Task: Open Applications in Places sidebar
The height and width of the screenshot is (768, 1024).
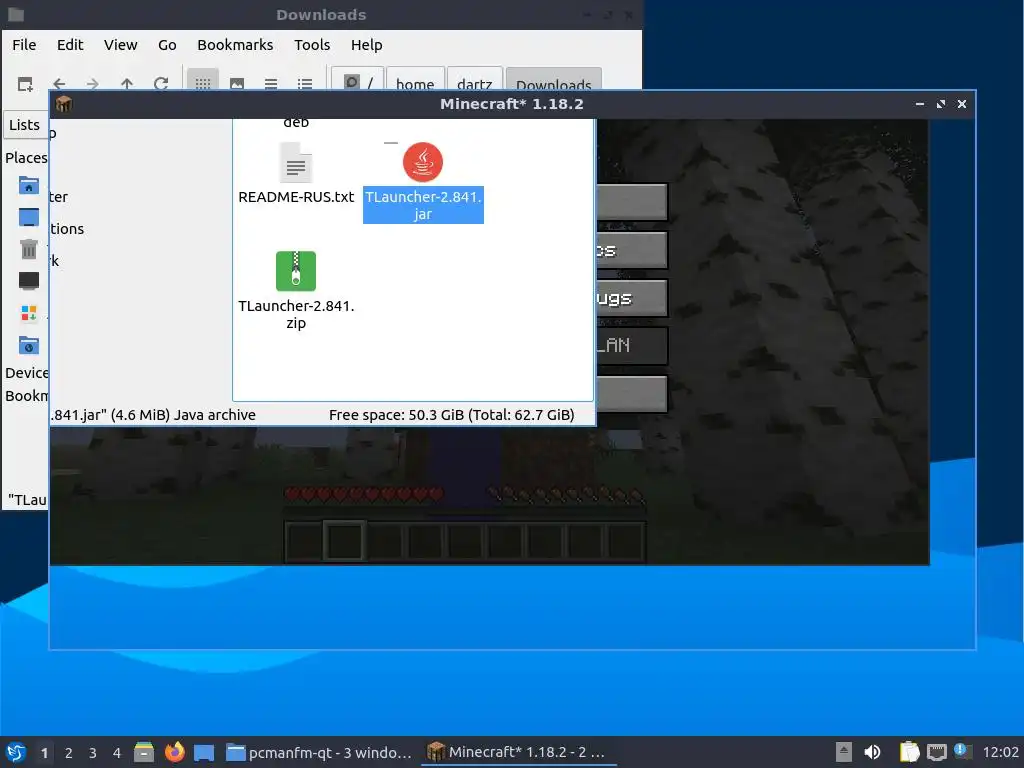Action: pyautogui.click(x=28, y=313)
